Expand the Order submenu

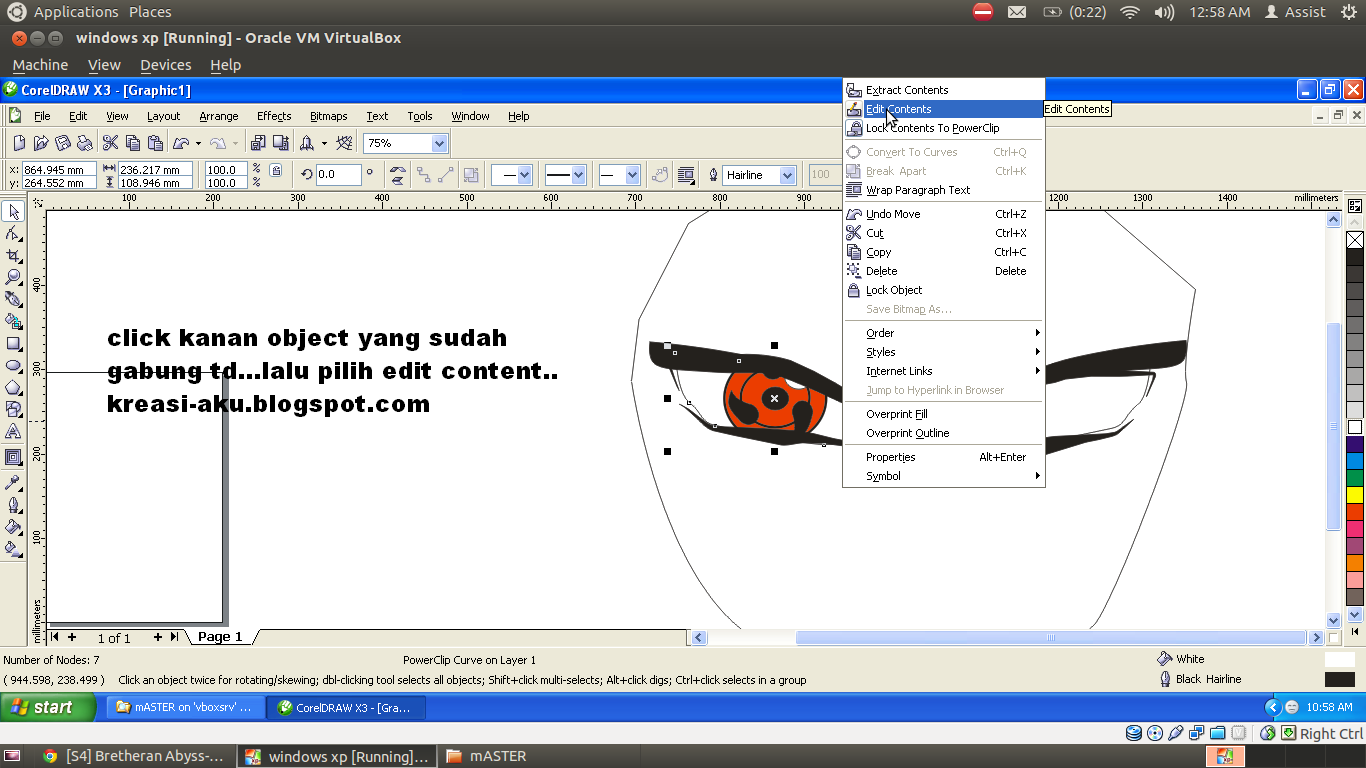pos(943,333)
